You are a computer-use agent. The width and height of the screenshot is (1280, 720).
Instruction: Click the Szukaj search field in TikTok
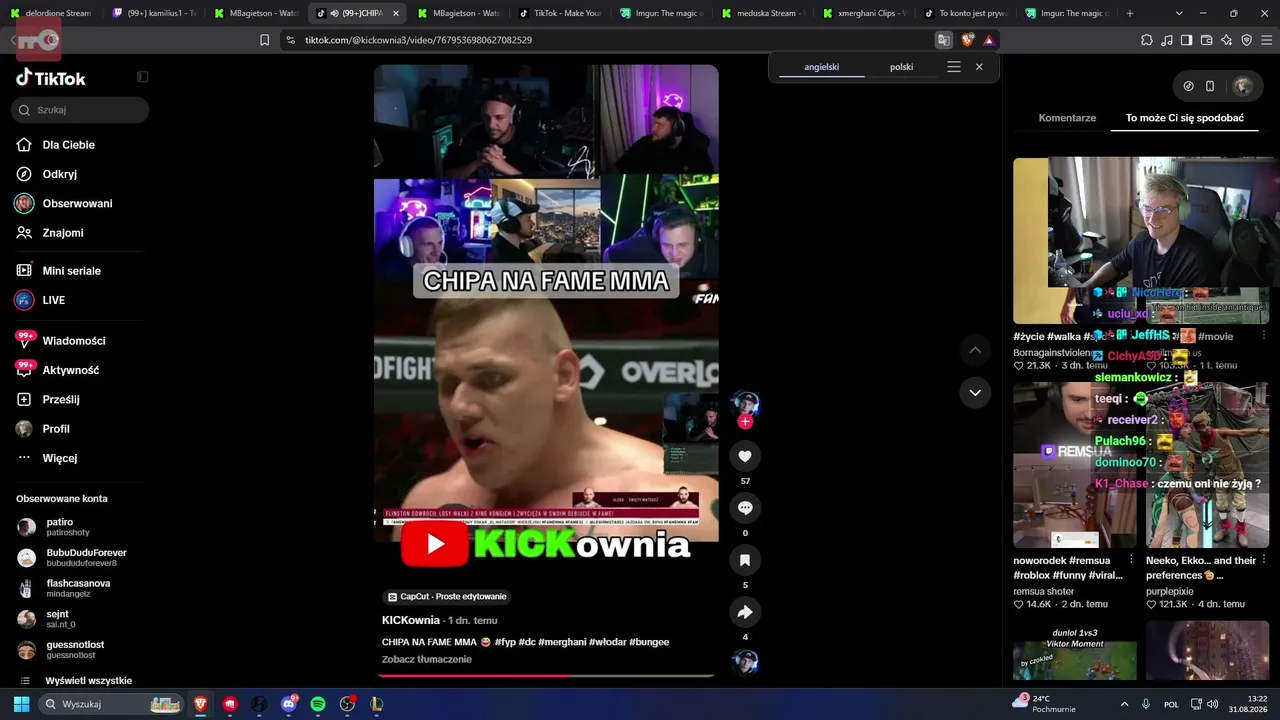tap(80, 110)
